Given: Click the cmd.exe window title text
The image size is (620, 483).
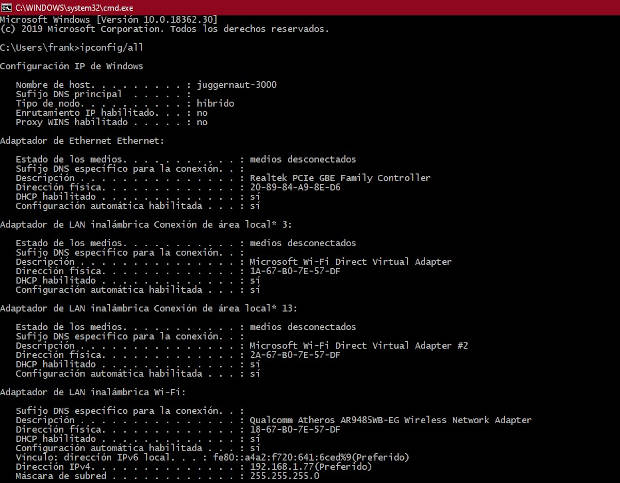Looking at the screenshot, I should (74, 8).
